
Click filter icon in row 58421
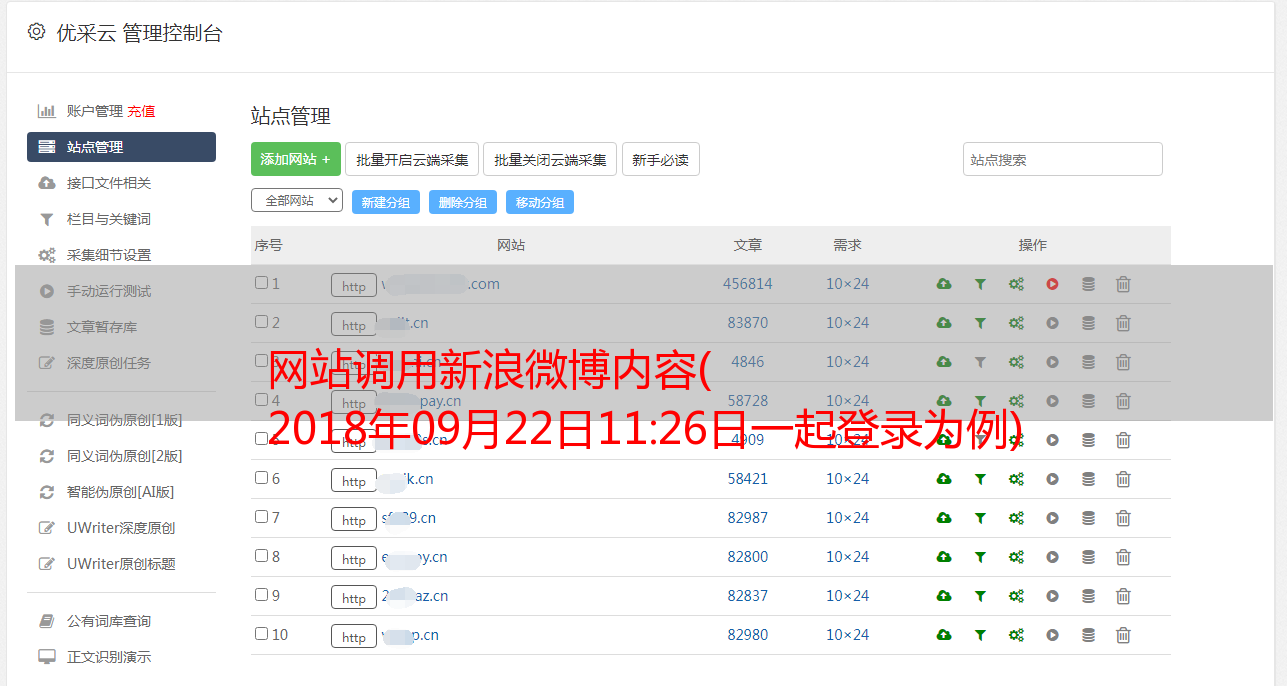tap(980, 479)
